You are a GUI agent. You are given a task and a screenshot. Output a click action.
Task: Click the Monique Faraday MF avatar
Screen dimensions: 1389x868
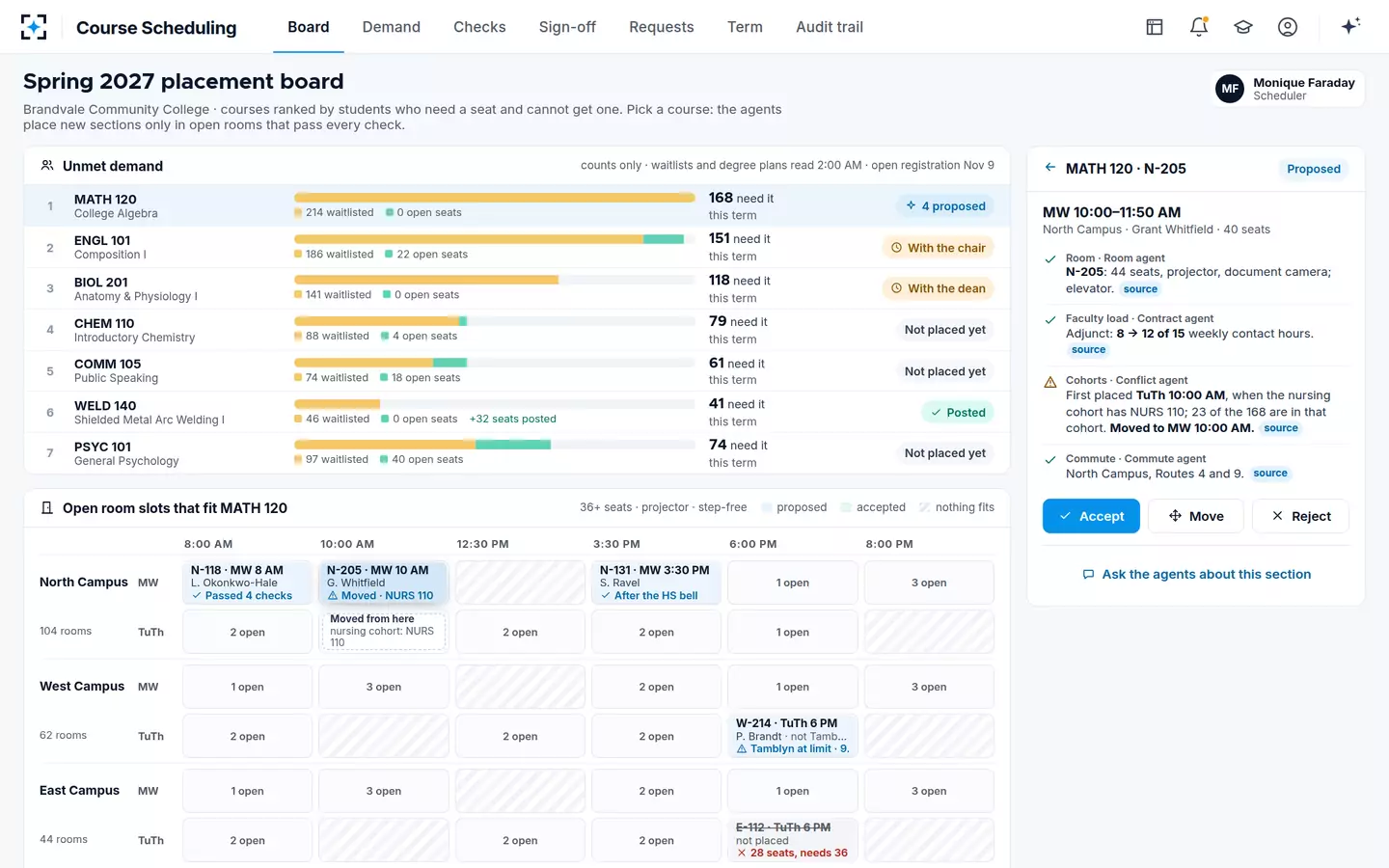coord(1230,89)
